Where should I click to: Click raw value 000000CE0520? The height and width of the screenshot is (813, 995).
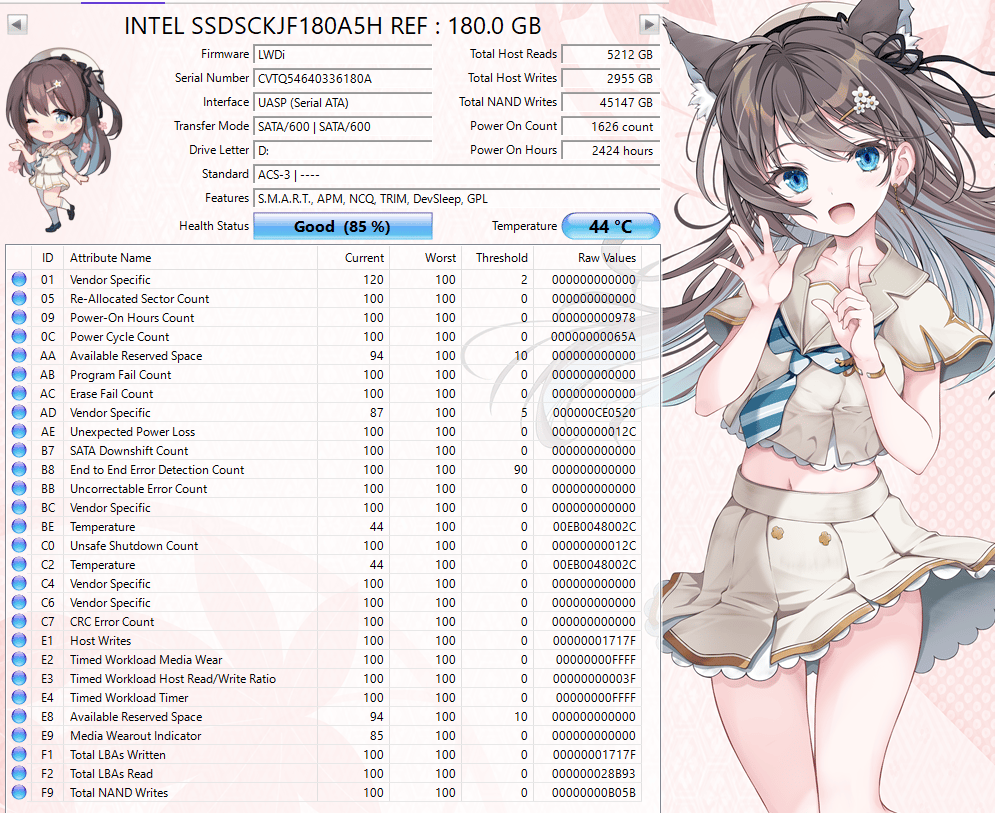point(594,413)
